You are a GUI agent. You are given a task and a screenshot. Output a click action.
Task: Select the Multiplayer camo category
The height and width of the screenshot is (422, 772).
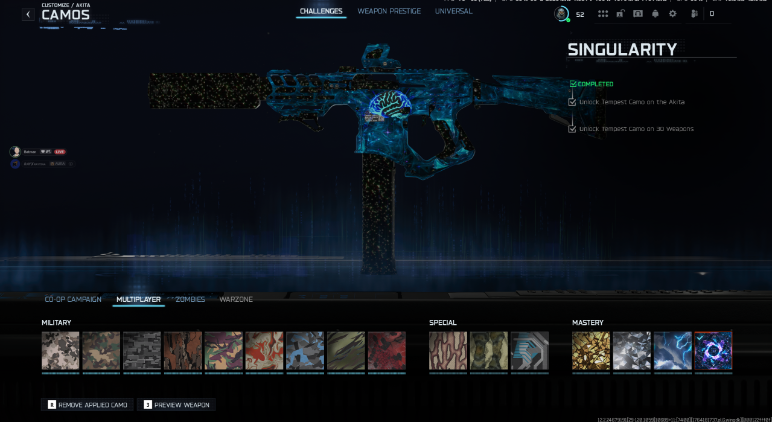[x=138, y=299]
